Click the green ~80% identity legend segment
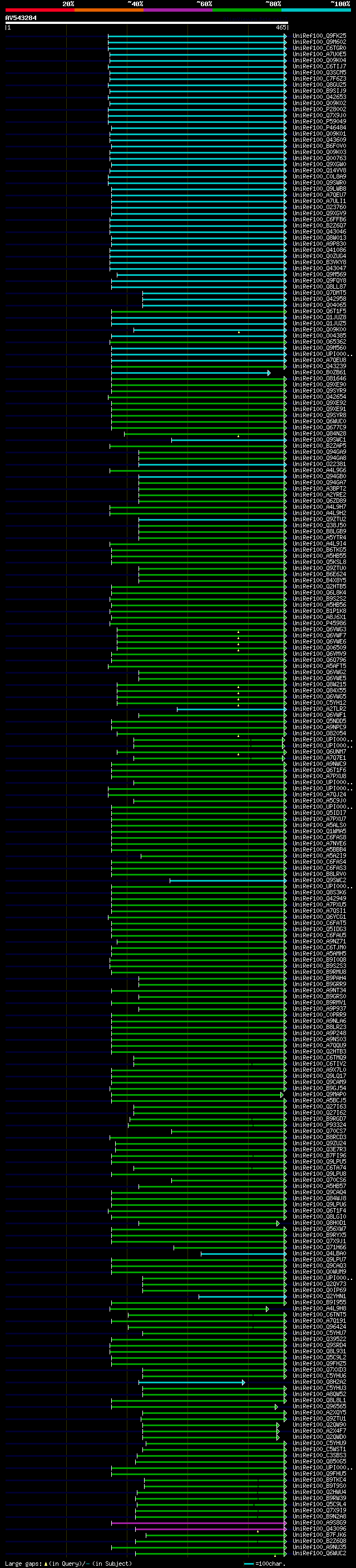Image resolution: width=356 pixels, height=1568 pixels. point(247,10)
